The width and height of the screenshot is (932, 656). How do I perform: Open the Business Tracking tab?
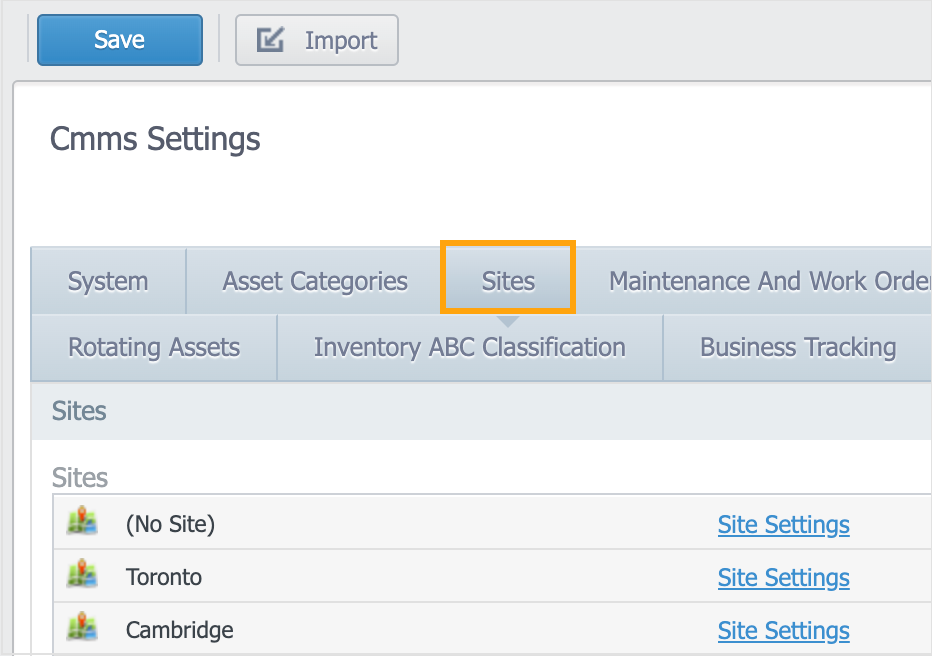coord(797,348)
